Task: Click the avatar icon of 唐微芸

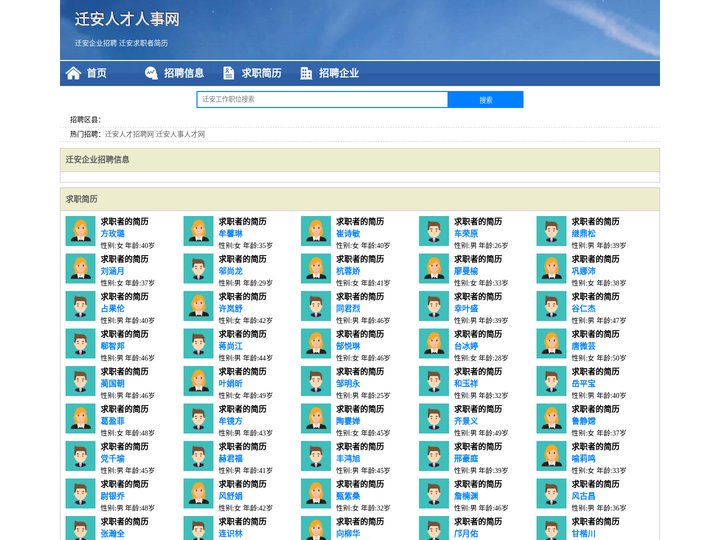Action: click(551, 343)
